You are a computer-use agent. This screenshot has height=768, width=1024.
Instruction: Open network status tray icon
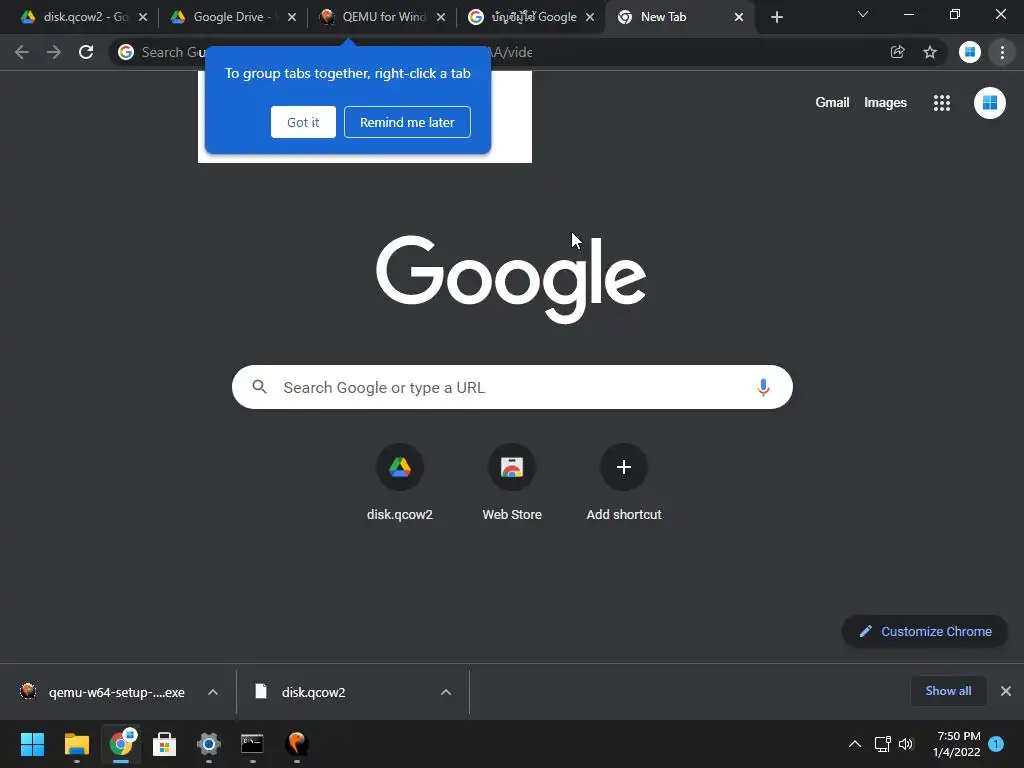pos(883,744)
